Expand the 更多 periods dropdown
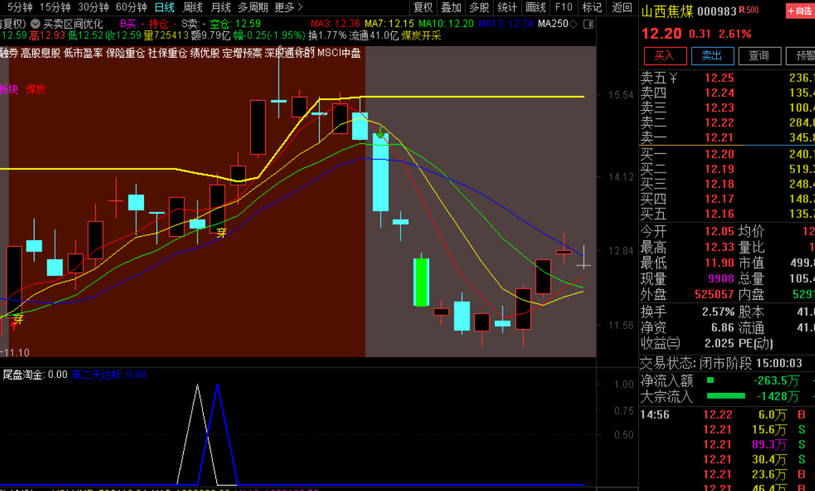Screen dimensions: 815x491 288,7
